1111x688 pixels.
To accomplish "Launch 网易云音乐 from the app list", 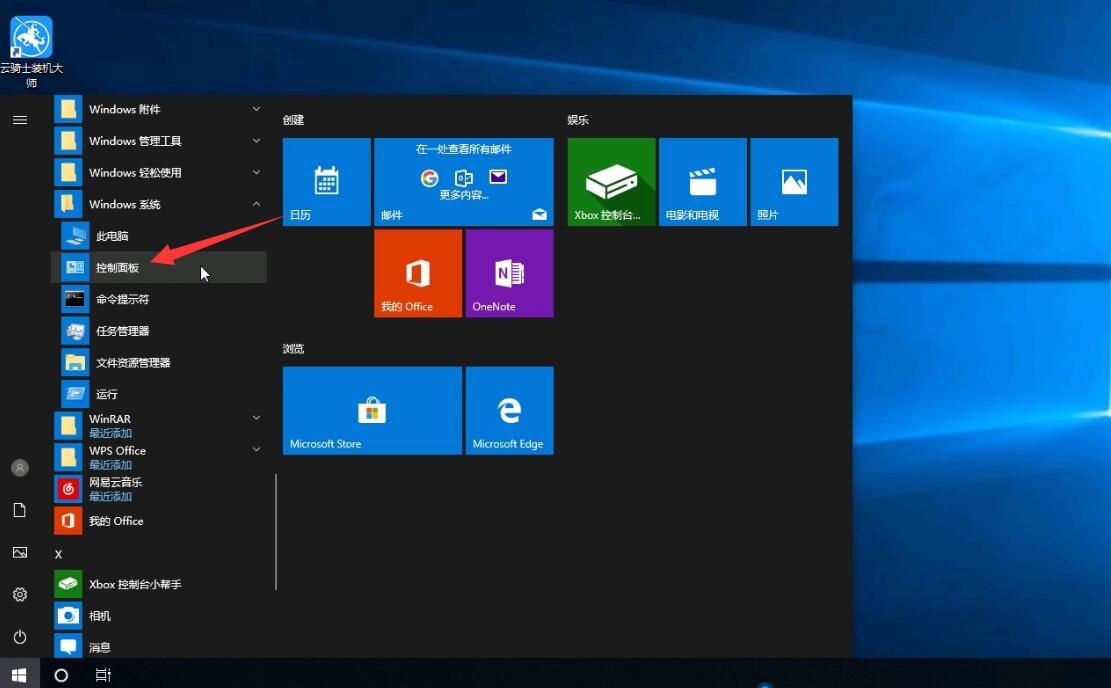I will (x=159, y=489).
